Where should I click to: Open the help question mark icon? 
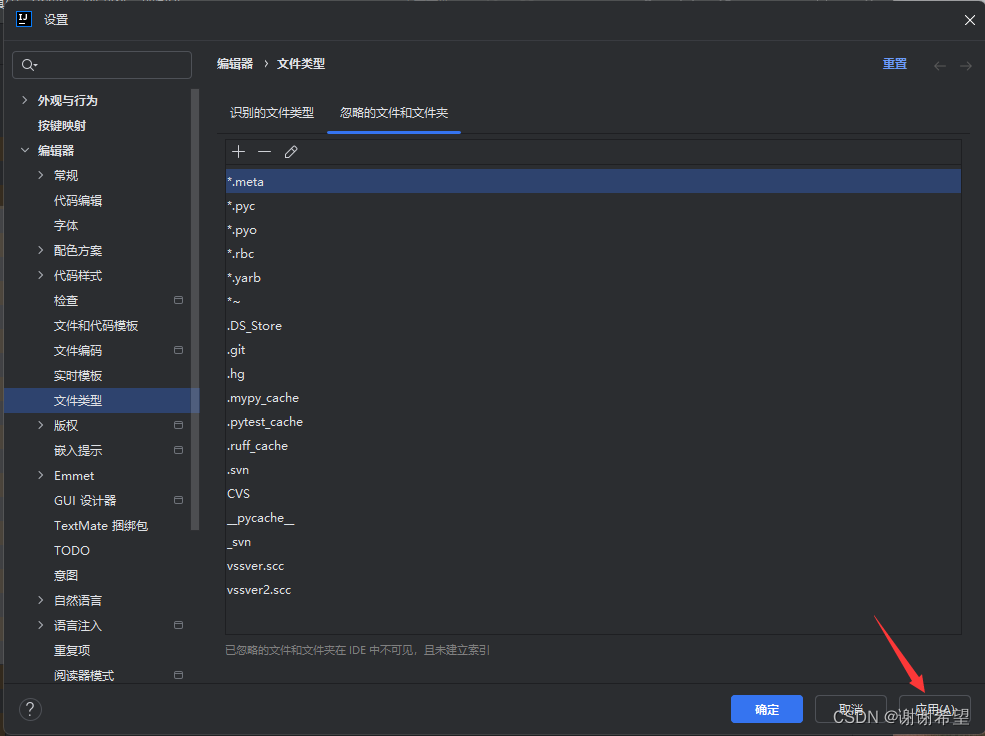click(x=29, y=709)
